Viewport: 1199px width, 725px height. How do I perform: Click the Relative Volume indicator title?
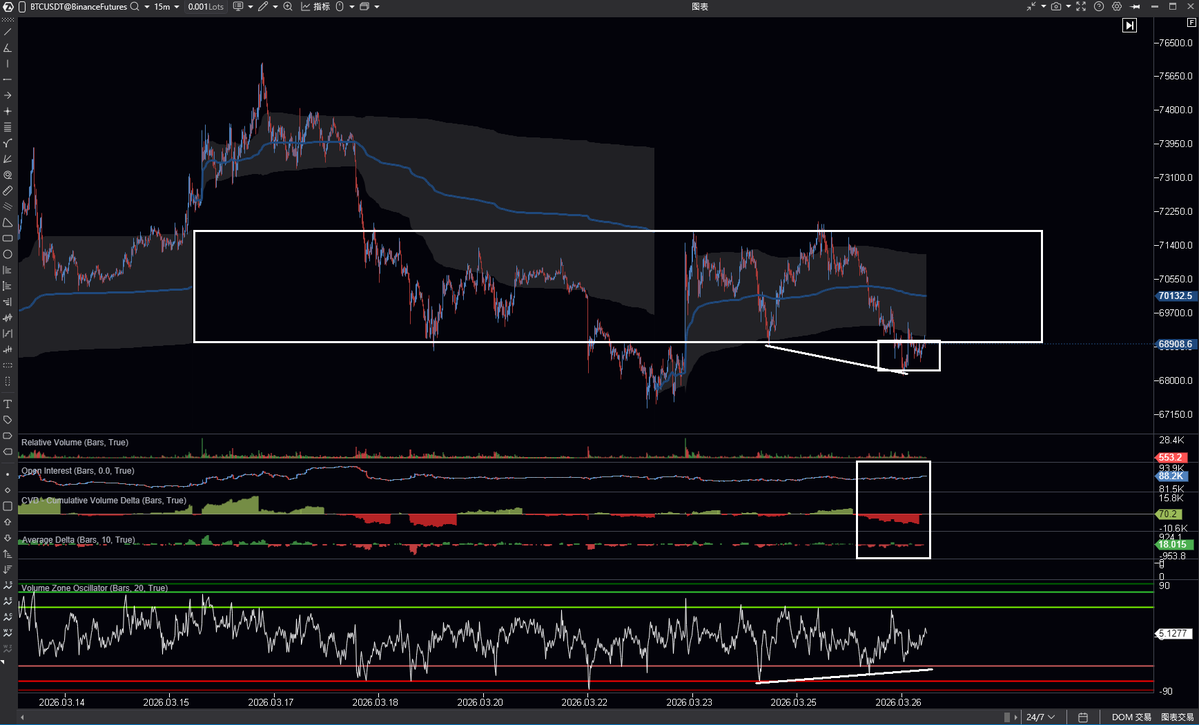click(75, 443)
